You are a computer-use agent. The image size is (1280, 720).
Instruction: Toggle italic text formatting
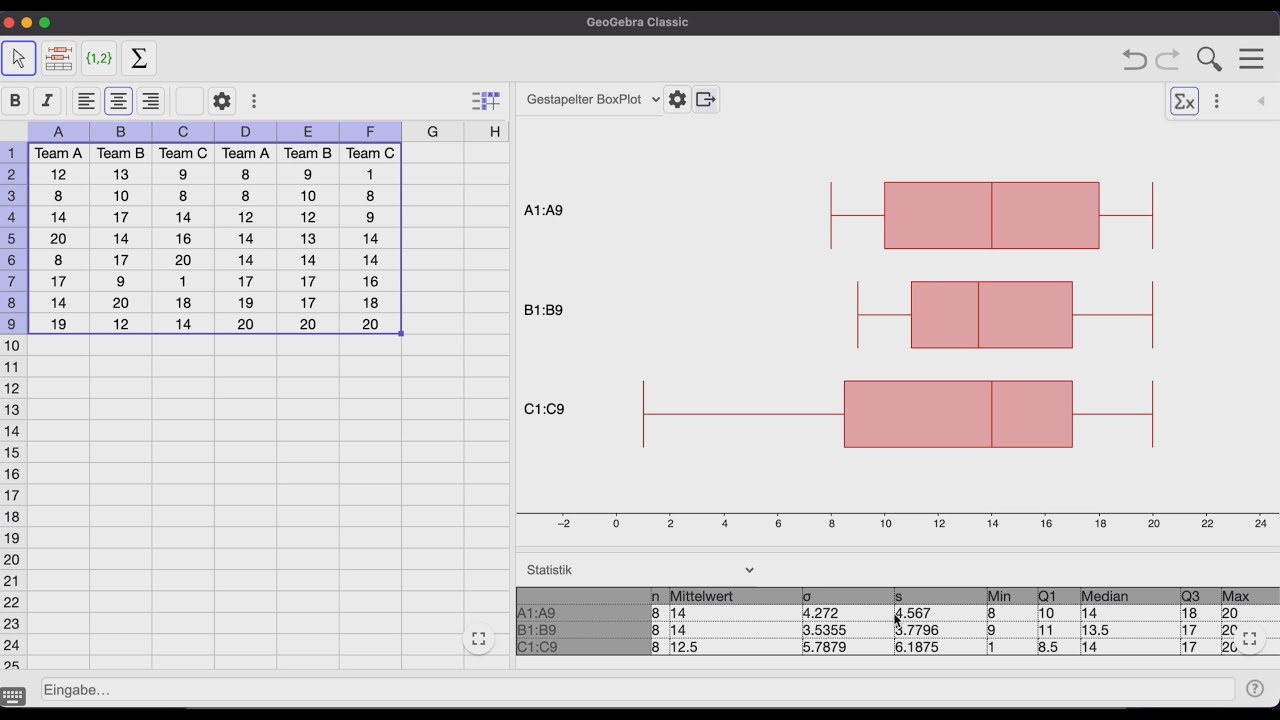tap(47, 100)
